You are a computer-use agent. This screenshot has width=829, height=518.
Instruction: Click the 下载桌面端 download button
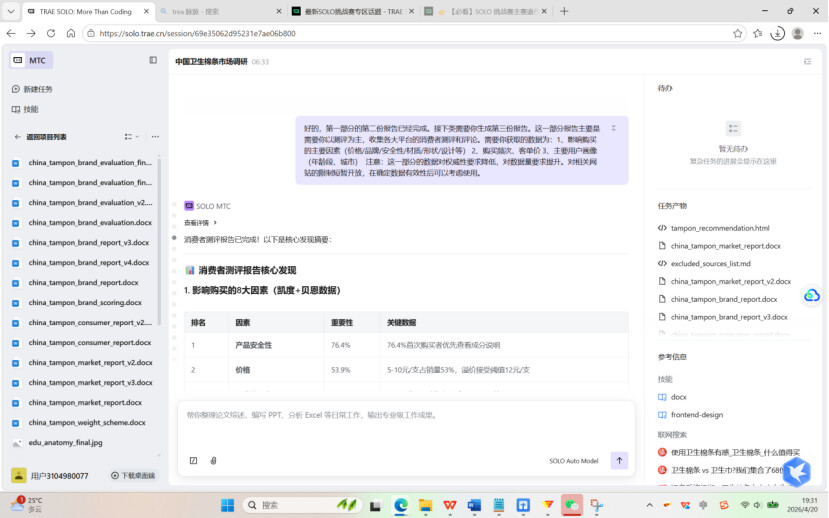click(133, 476)
